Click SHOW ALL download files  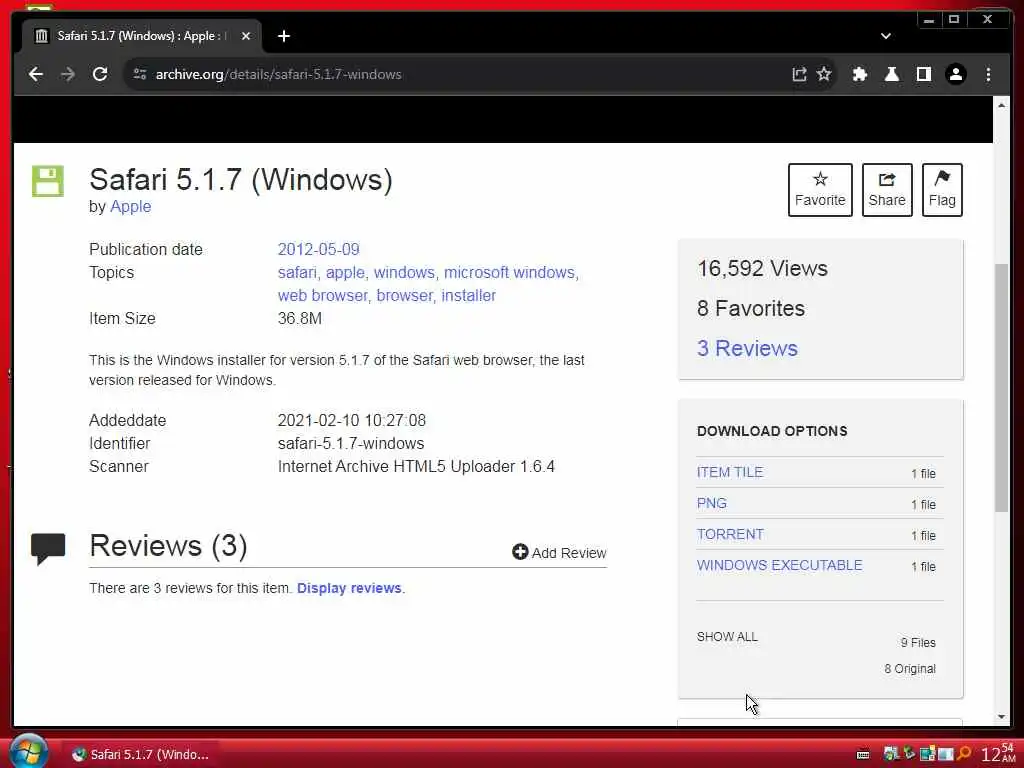click(727, 637)
